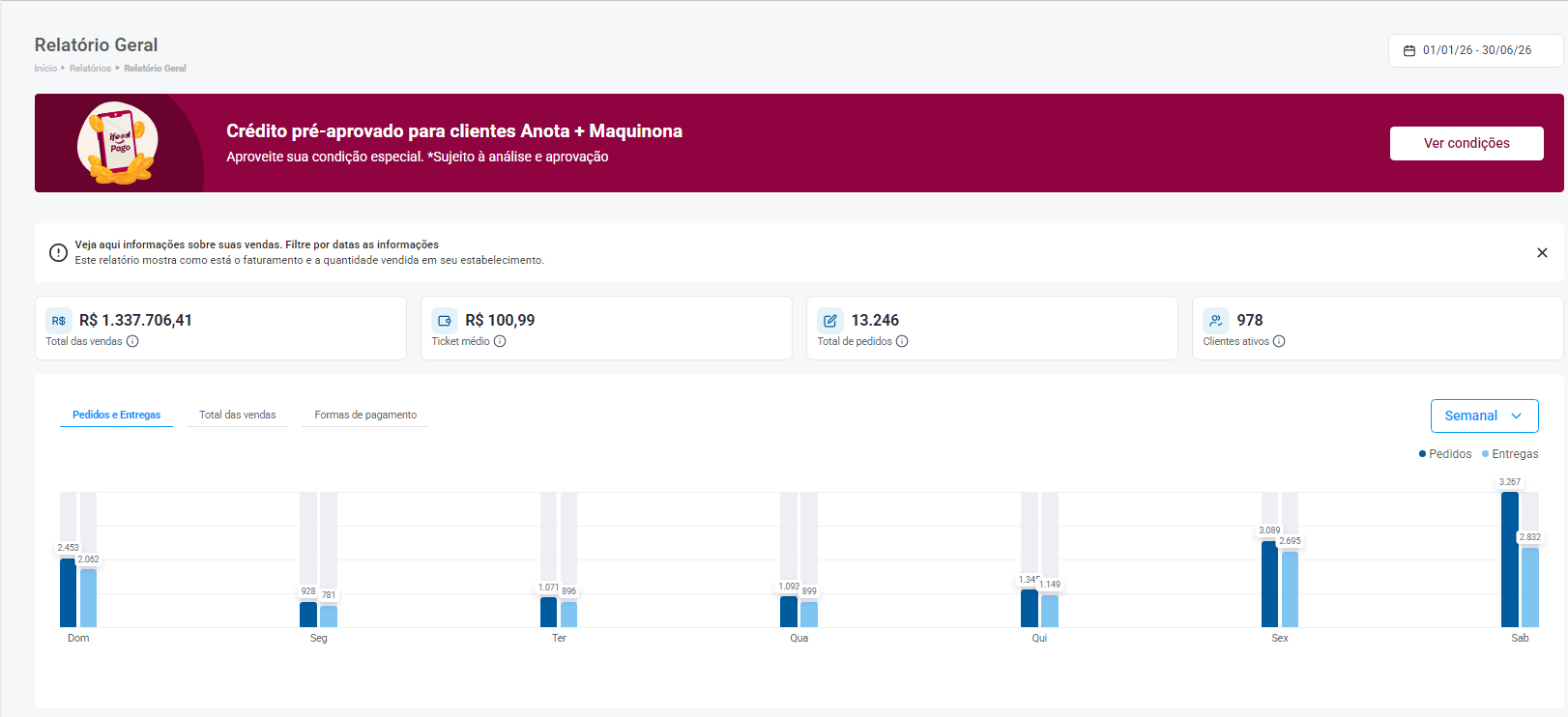Image resolution: width=1568 pixels, height=717 pixels.
Task: Open the date range calendar icon
Action: click(1409, 50)
